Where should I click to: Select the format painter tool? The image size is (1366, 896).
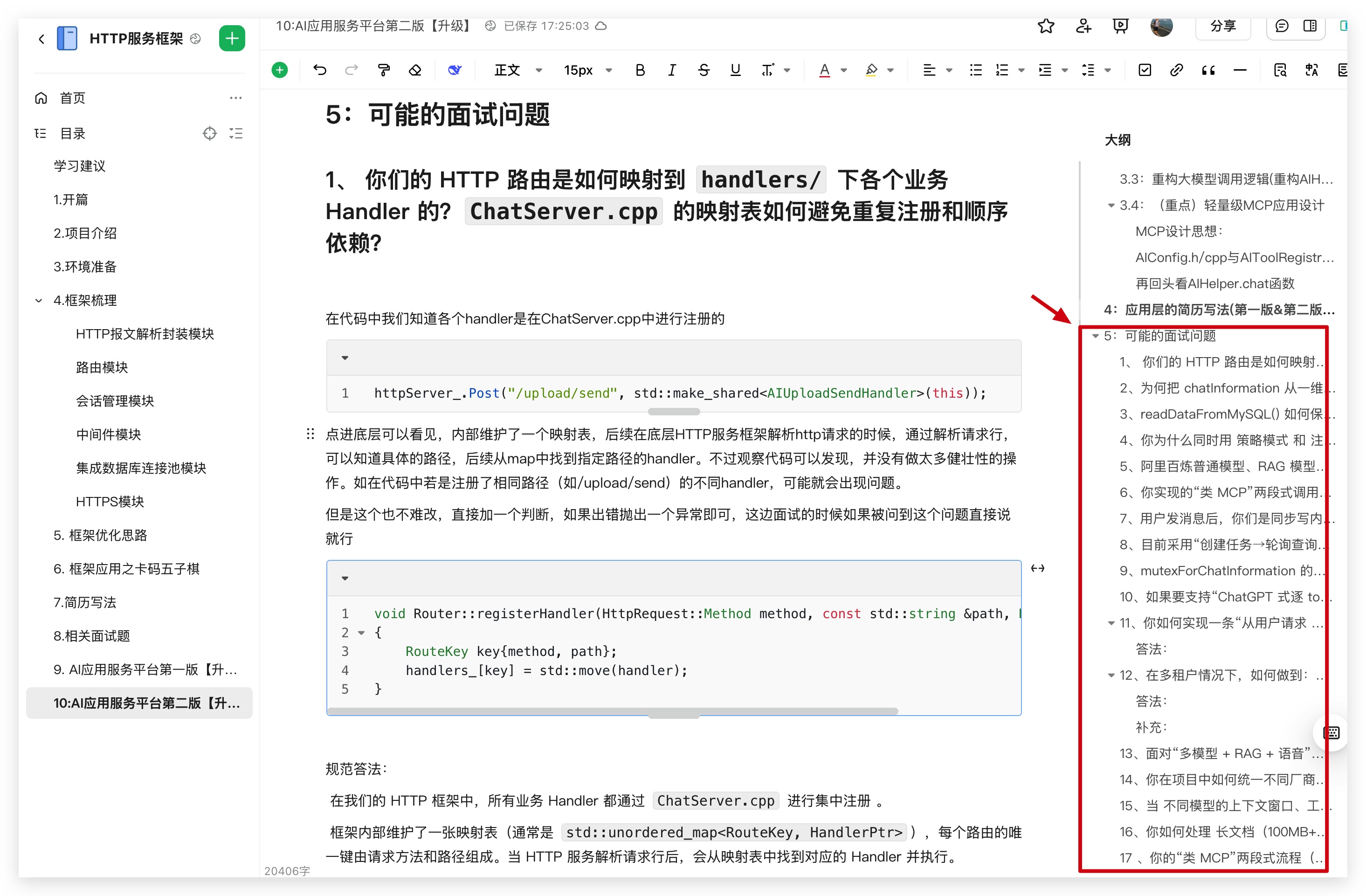pyautogui.click(x=383, y=70)
